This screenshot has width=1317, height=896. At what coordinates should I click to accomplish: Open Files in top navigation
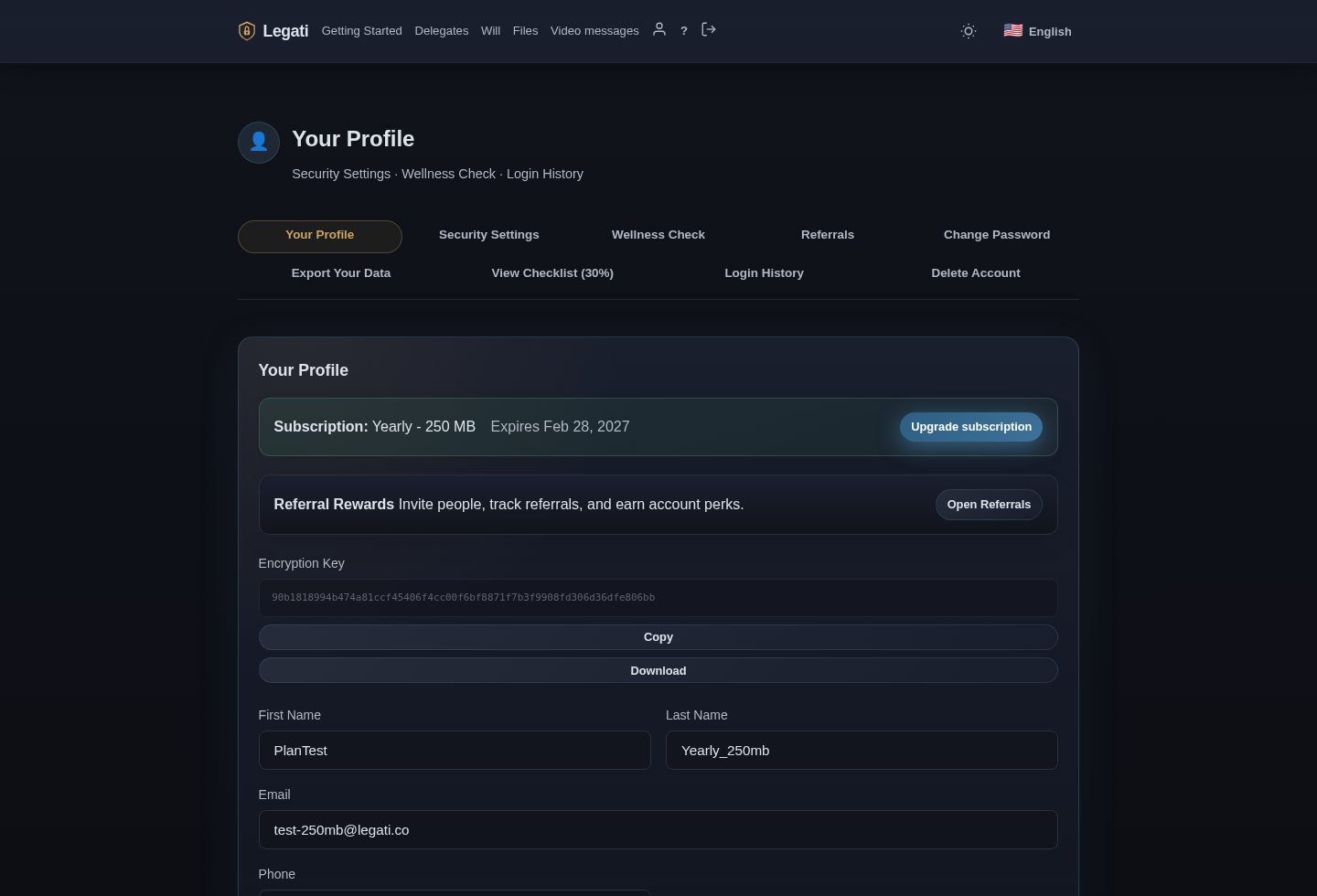(525, 31)
